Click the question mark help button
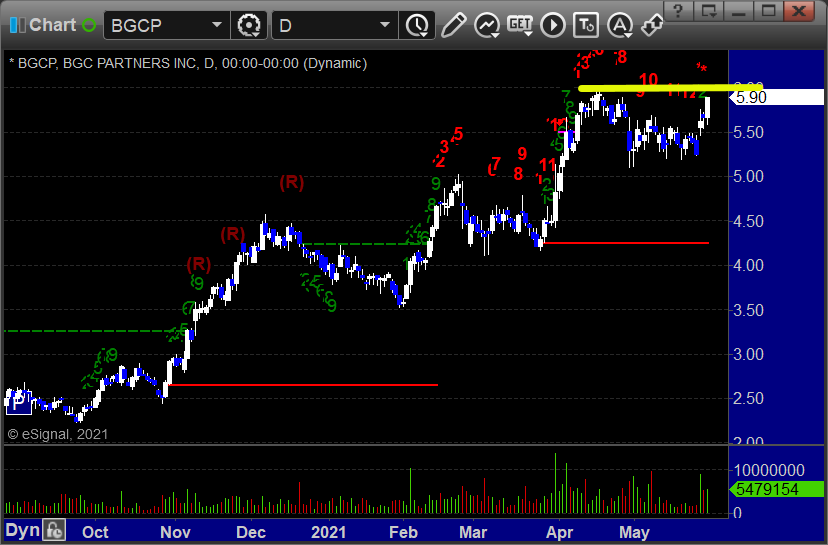The image size is (828, 545). coord(678,11)
